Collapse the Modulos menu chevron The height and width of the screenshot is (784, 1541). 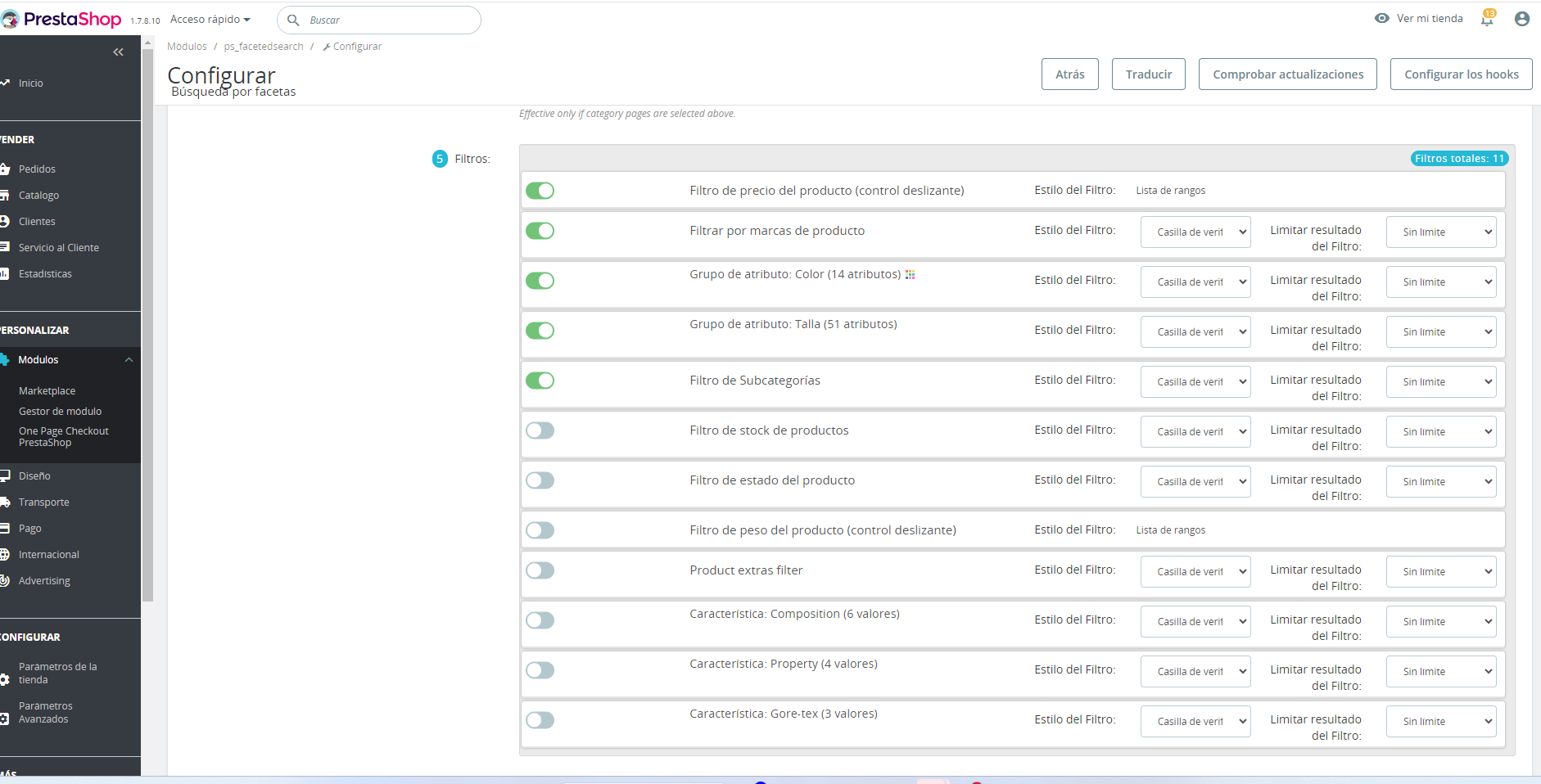pyautogui.click(x=129, y=360)
